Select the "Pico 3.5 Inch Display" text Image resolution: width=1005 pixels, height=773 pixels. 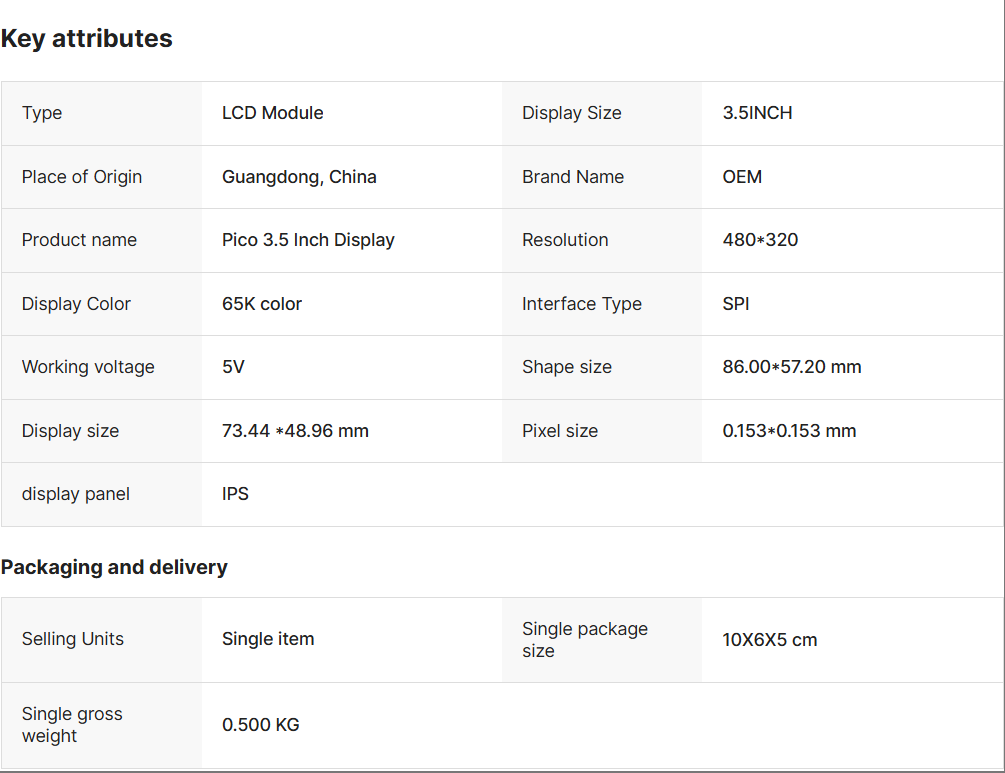tap(308, 240)
